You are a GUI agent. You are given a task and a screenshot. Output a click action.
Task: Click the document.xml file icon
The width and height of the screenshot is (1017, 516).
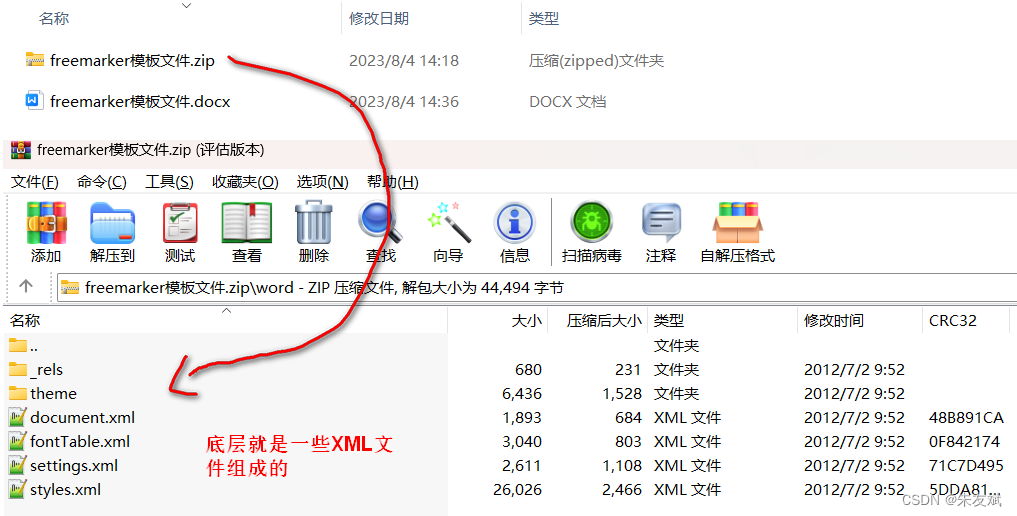(18, 417)
